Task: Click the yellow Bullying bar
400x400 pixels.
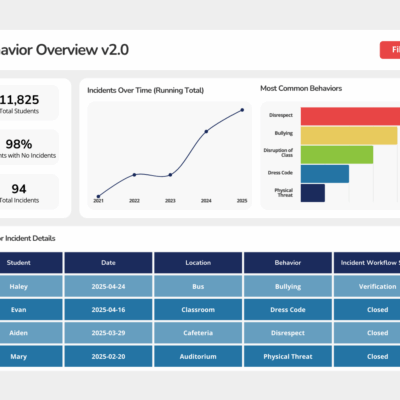Action: (349, 136)
